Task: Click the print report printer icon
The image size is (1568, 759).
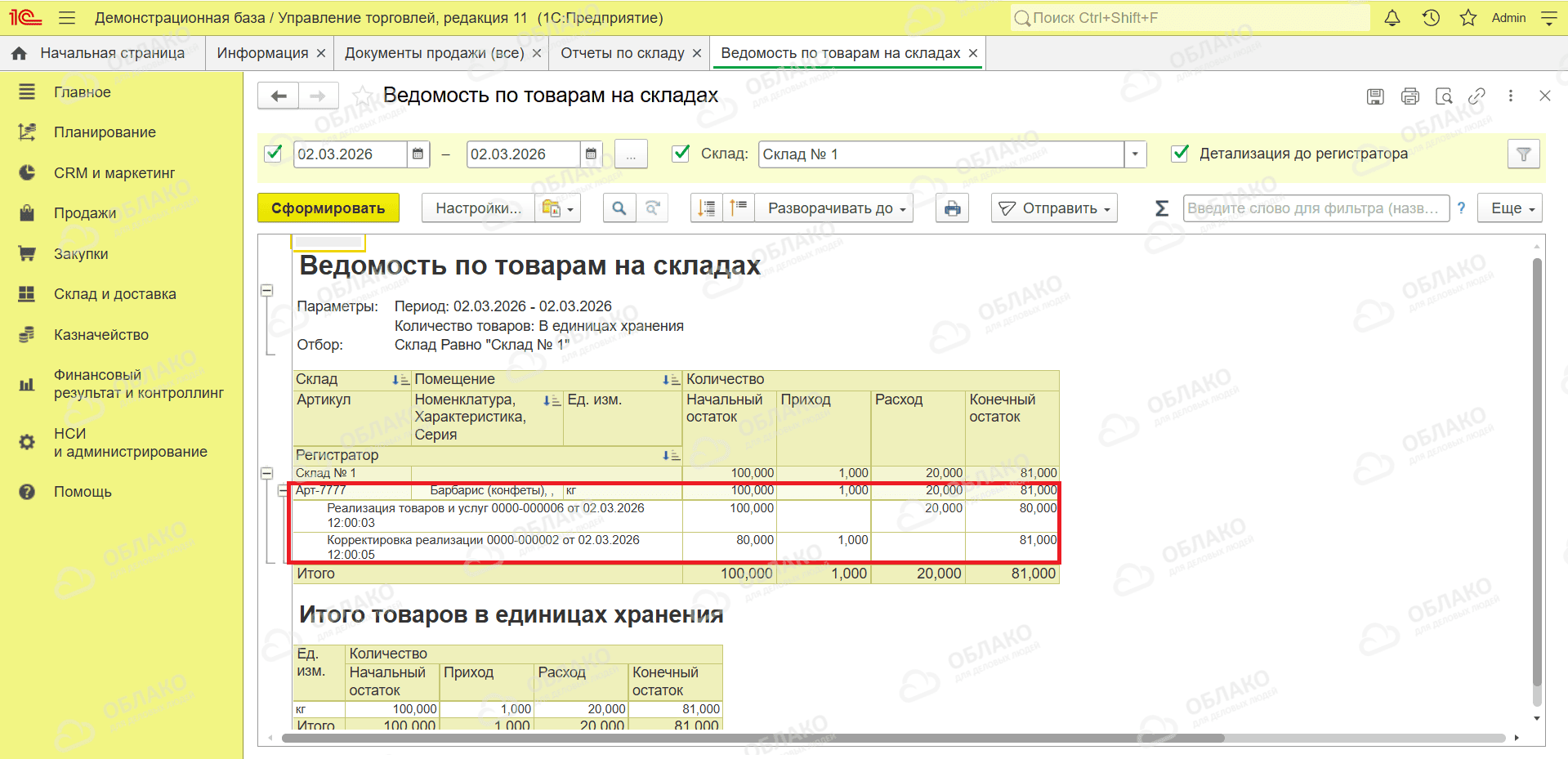Action: (x=952, y=208)
